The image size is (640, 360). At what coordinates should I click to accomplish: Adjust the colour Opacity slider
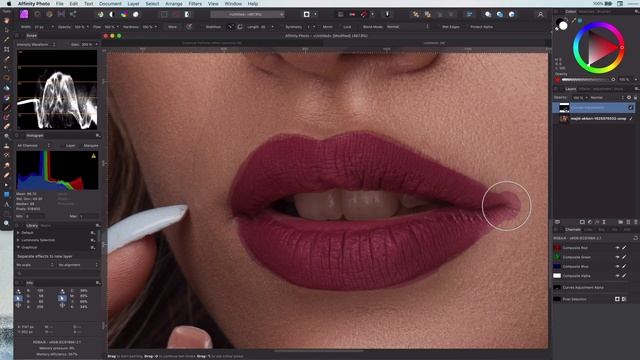tap(587, 80)
